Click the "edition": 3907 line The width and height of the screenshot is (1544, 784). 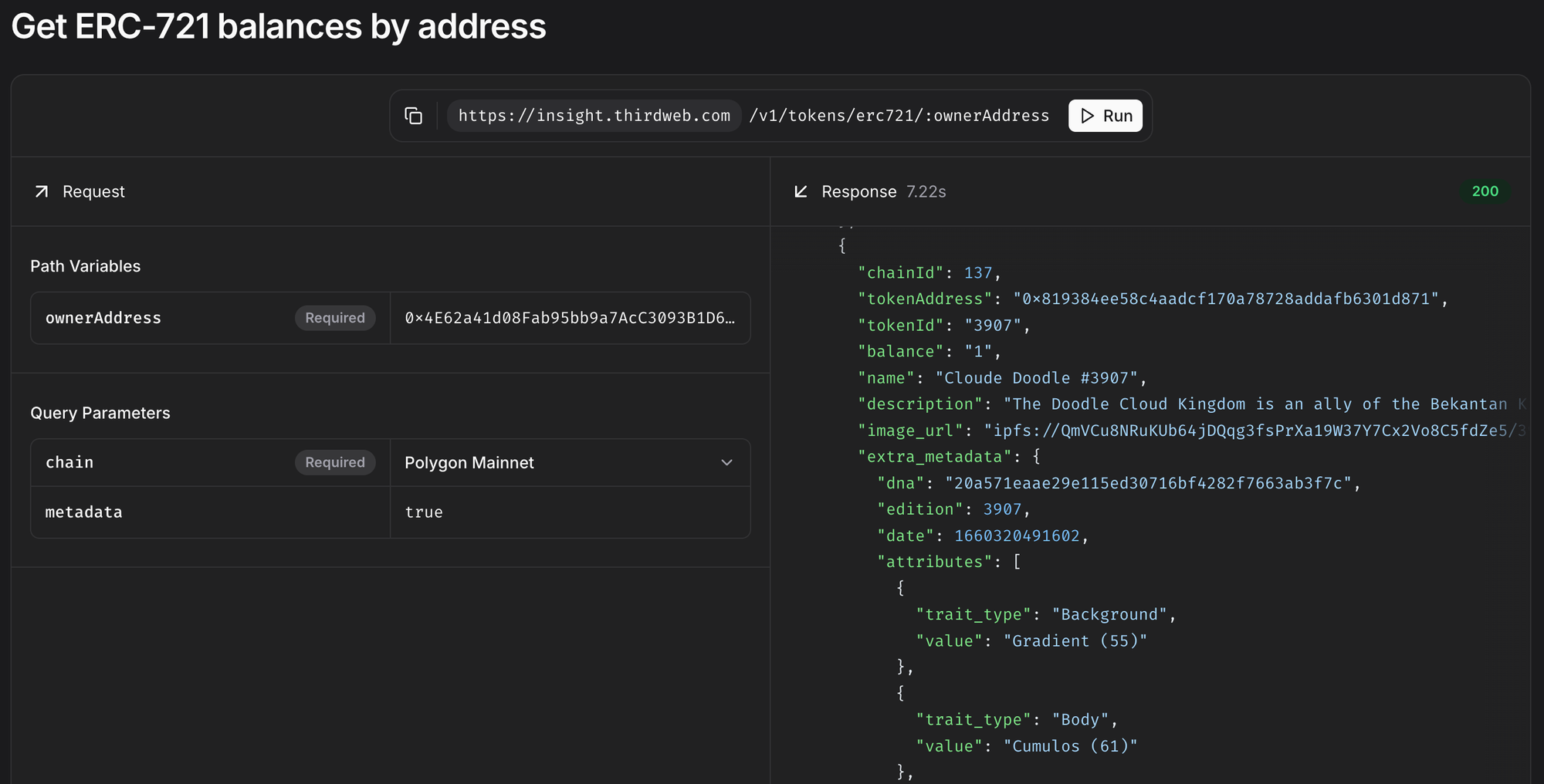pyautogui.click(x=953, y=509)
